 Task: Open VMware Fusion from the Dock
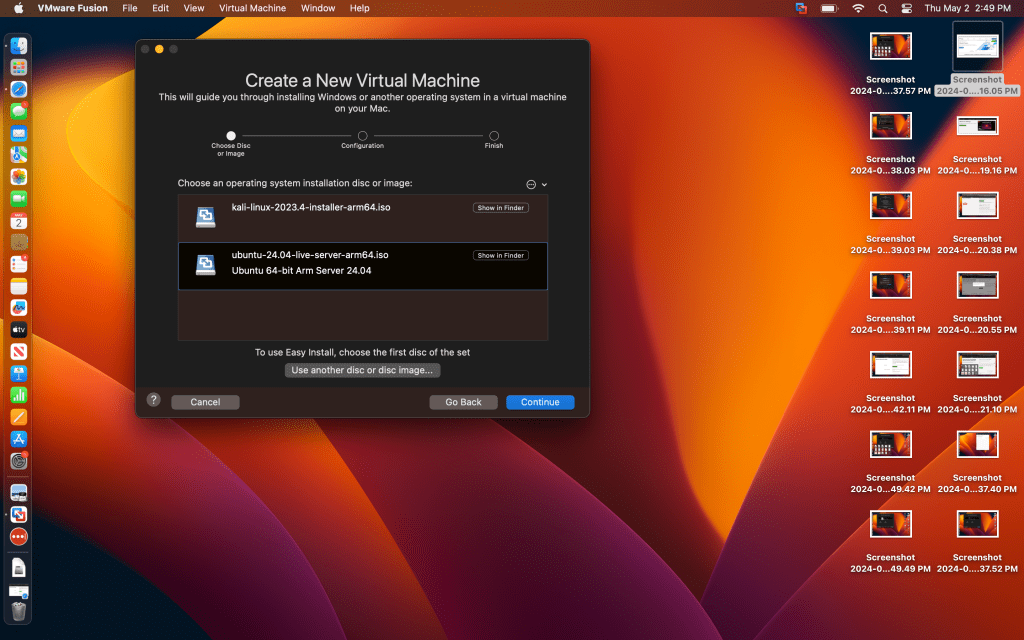tap(19, 515)
